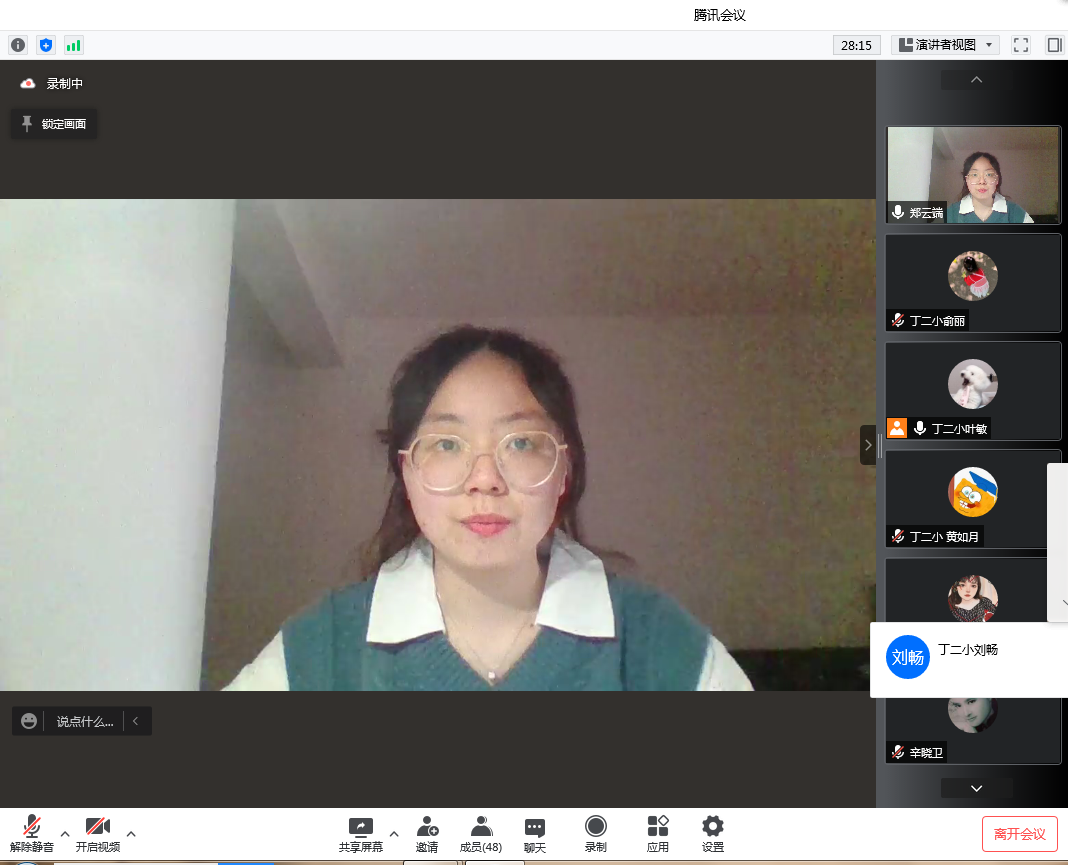The height and width of the screenshot is (865, 1068).
Task: Select the 丁二小叶敏 participant tile
Action: [x=973, y=391]
